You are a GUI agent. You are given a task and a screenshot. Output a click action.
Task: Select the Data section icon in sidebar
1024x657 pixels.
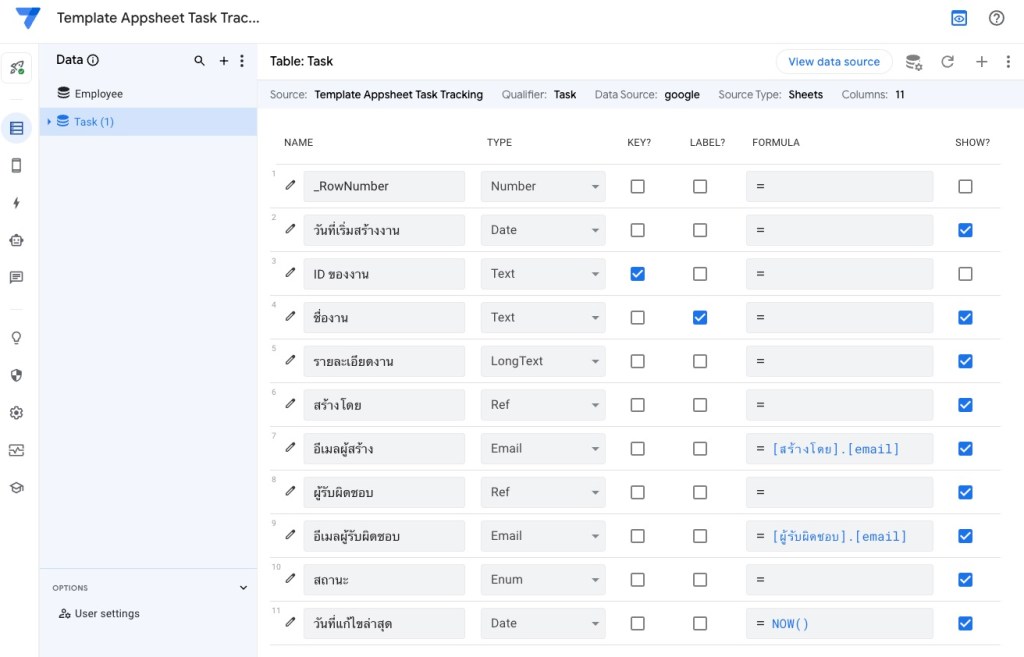[17, 128]
